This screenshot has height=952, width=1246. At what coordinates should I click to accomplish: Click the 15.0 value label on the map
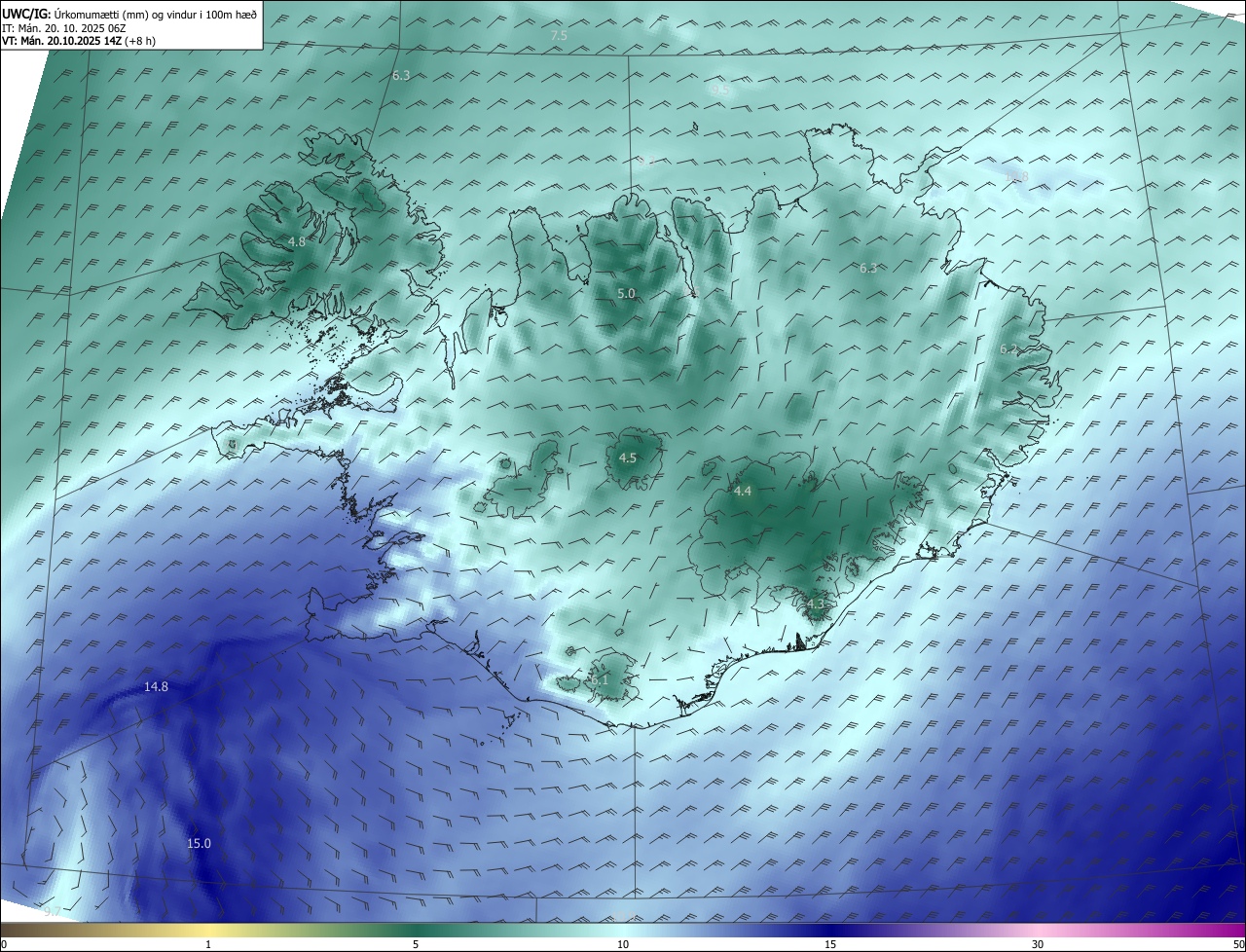point(199,844)
